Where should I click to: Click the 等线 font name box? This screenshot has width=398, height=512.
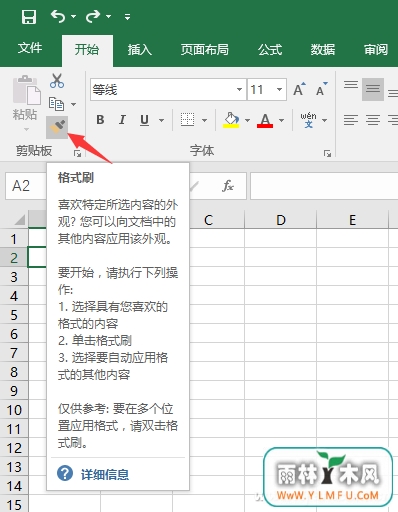pos(162,90)
